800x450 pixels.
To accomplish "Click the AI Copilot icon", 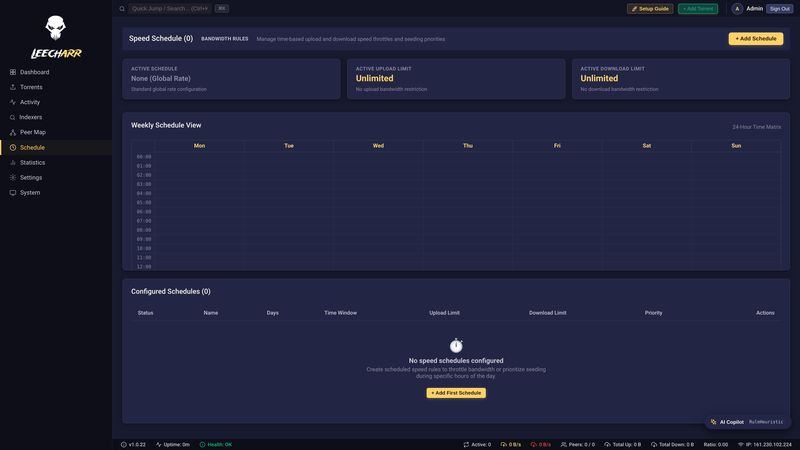I will (713, 422).
